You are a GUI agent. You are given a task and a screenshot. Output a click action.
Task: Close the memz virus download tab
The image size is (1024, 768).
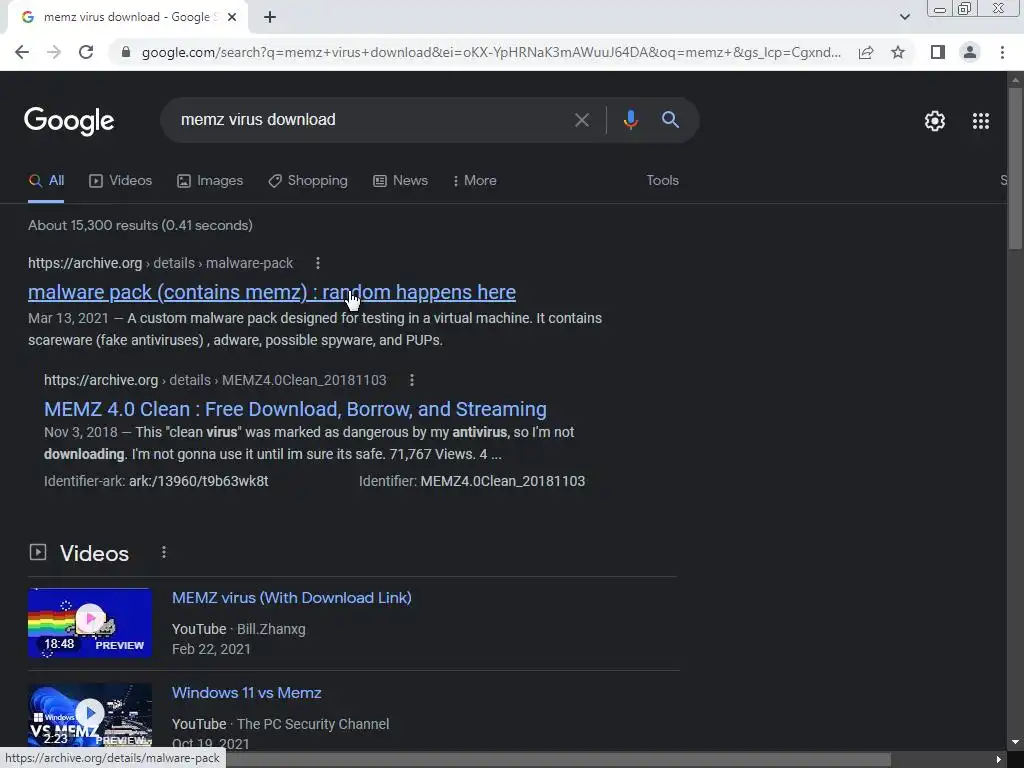click(232, 17)
